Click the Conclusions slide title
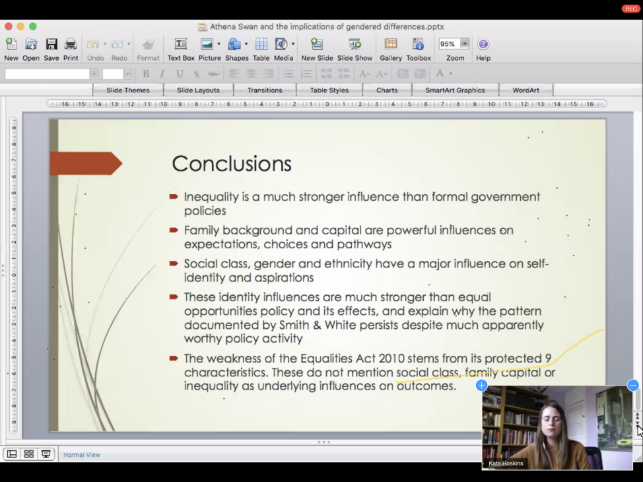This screenshot has width=643, height=482. tap(232, 163)
